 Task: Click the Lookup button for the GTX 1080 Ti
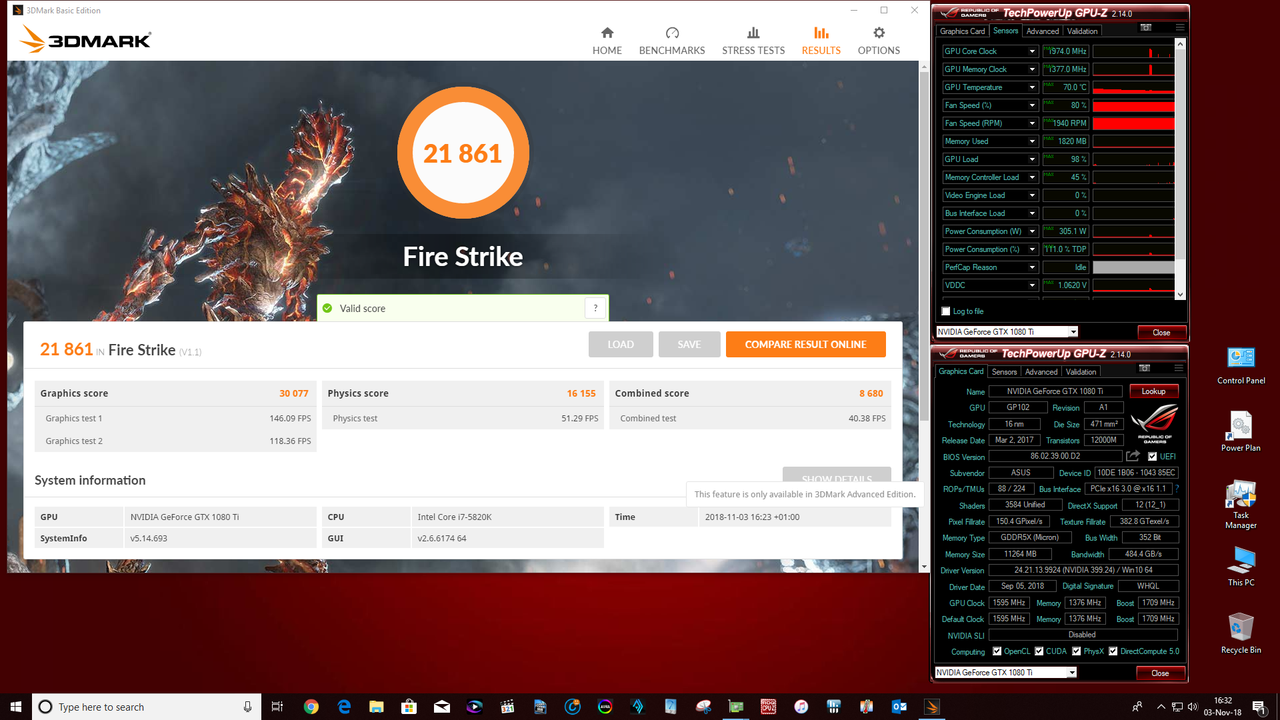pyautogui.click(x=1153, y=390)
